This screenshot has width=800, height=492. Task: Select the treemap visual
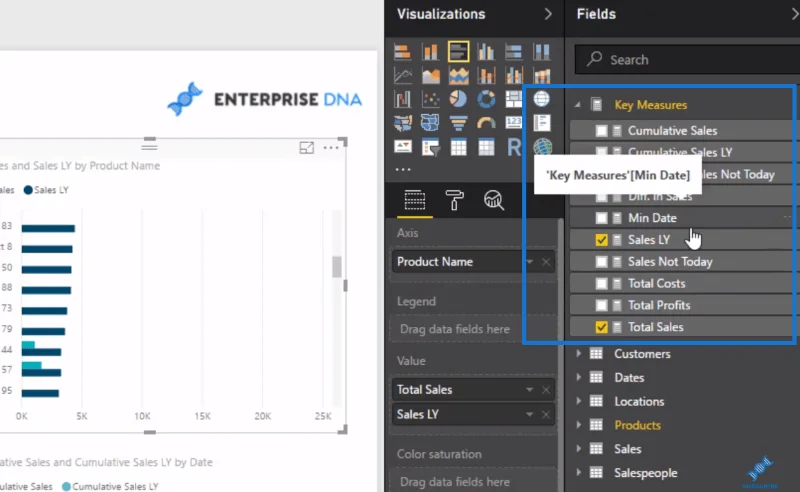point(513,99)
